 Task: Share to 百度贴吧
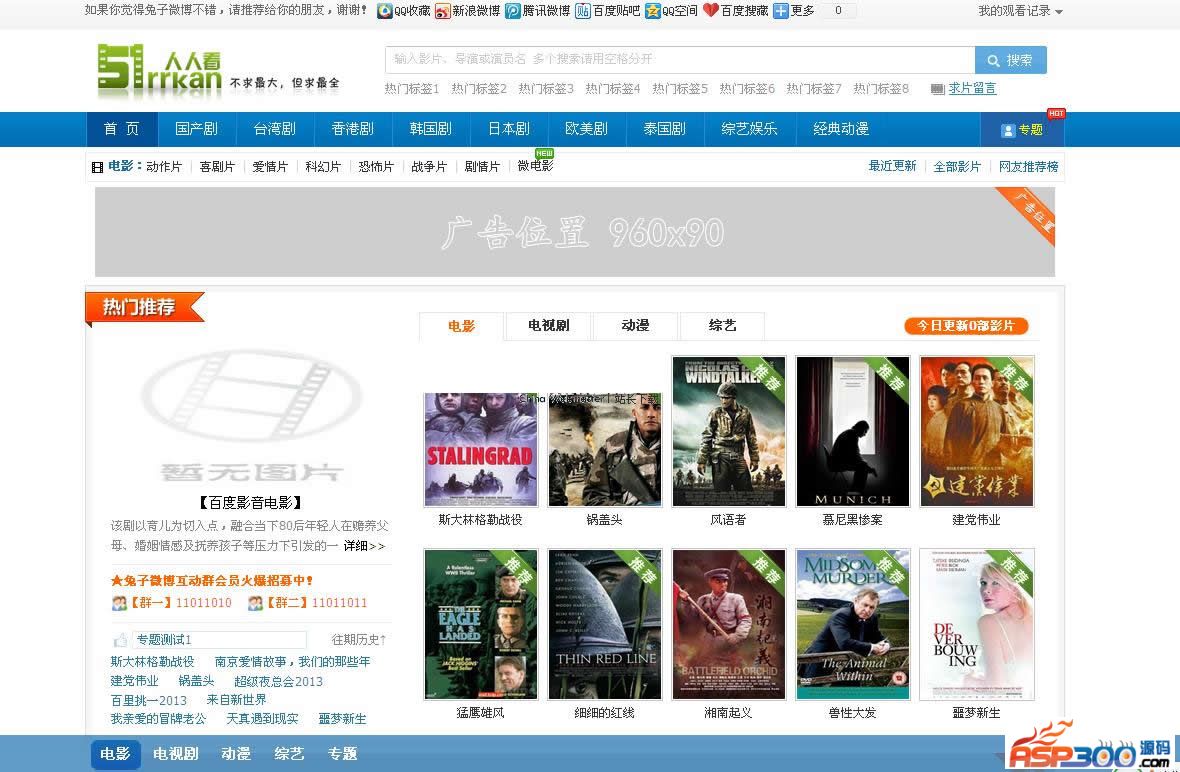tap(608, 11)
